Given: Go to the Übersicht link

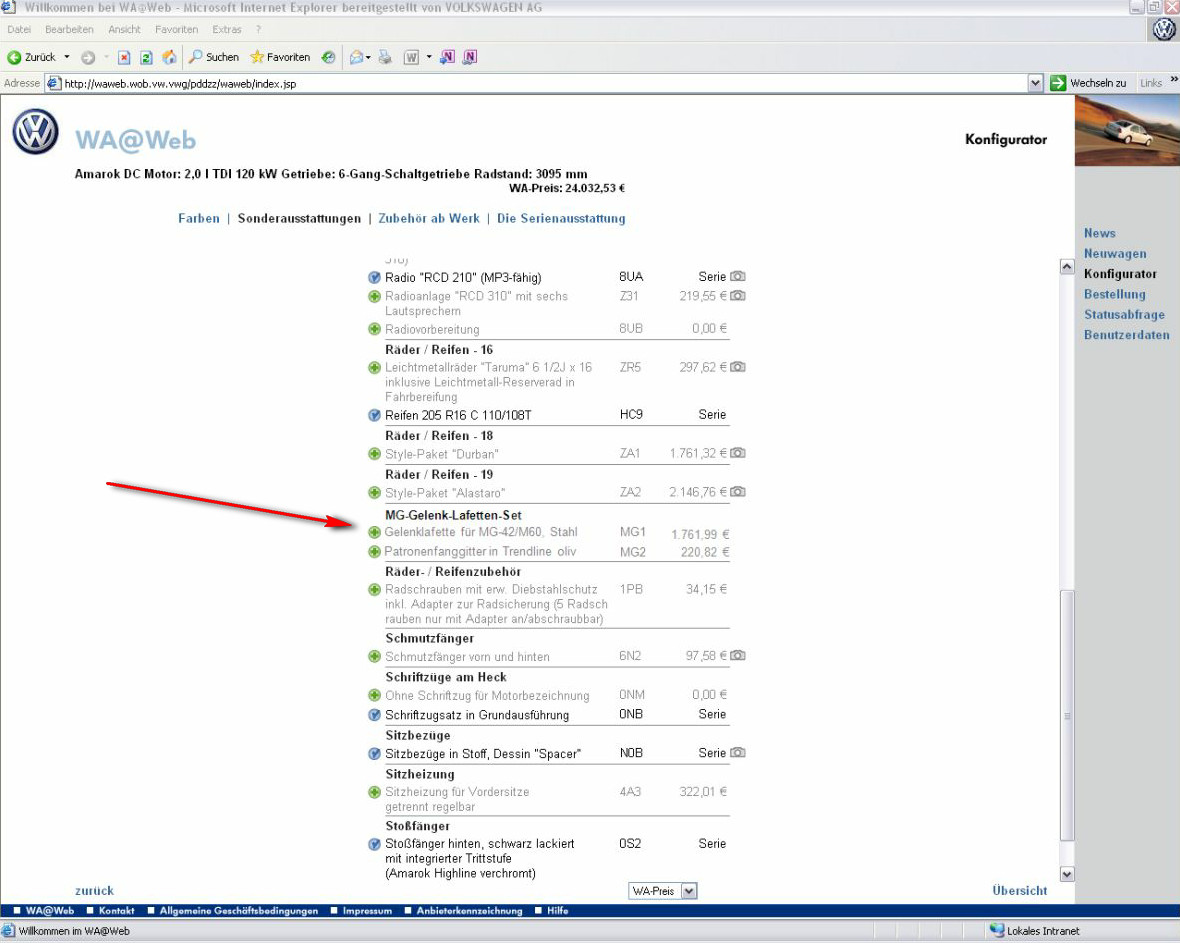Looking at the screenshot, I should click(1019, 890).
